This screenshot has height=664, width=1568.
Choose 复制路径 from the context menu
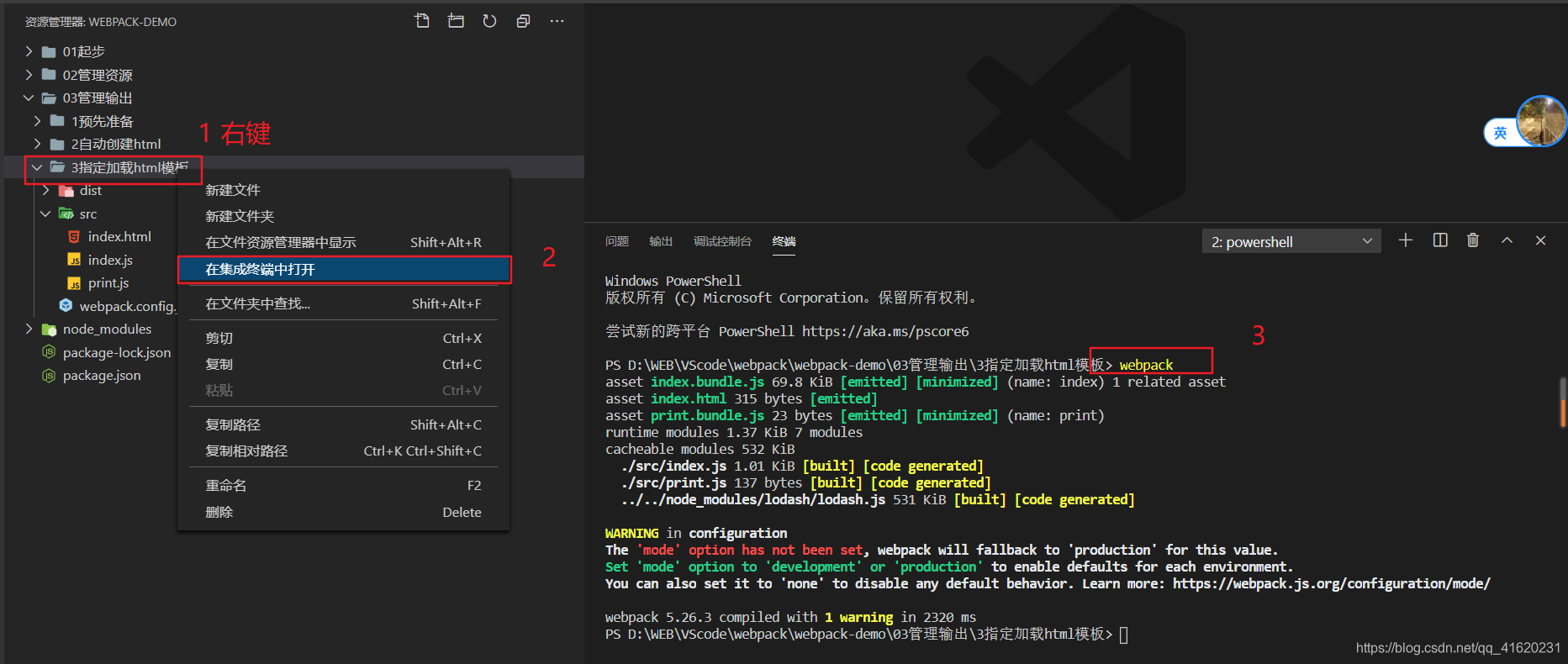point(343,424)
